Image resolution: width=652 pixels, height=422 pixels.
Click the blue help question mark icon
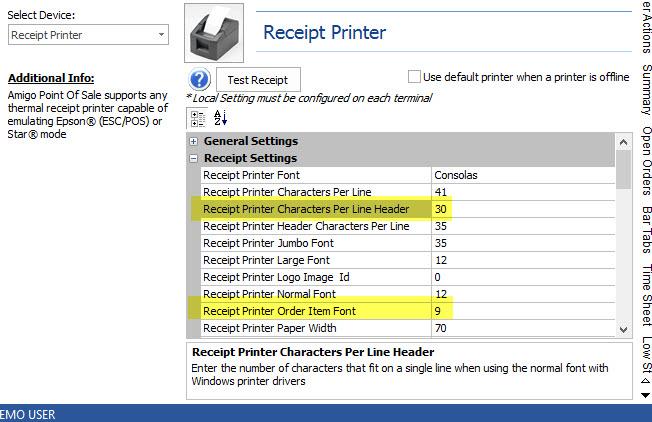(x=199, y=80)
